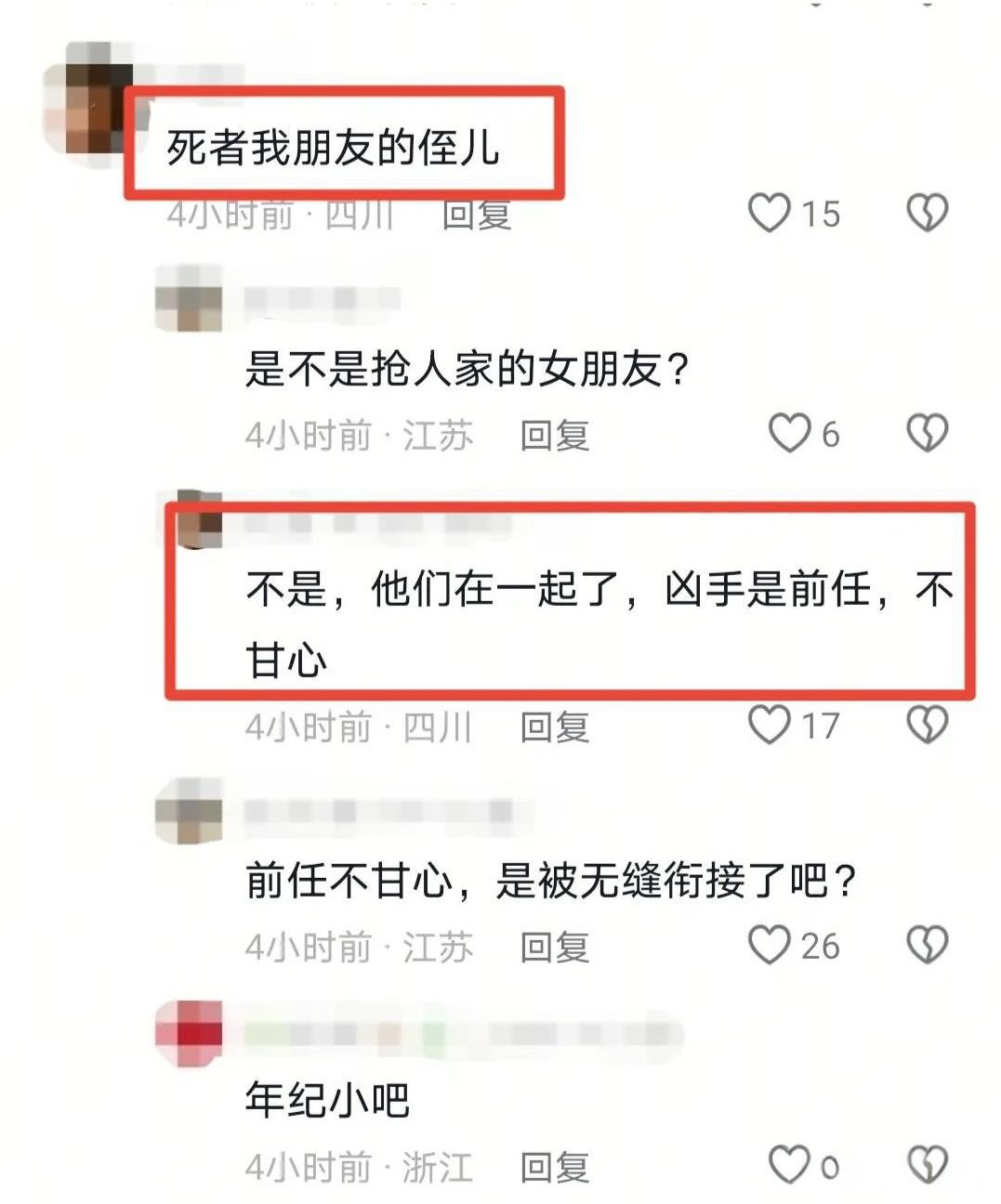This screenshot has width=1001, height=1204.
Task: Open the red avatar of 年纪小吧 commenter
Action: 189,1034
